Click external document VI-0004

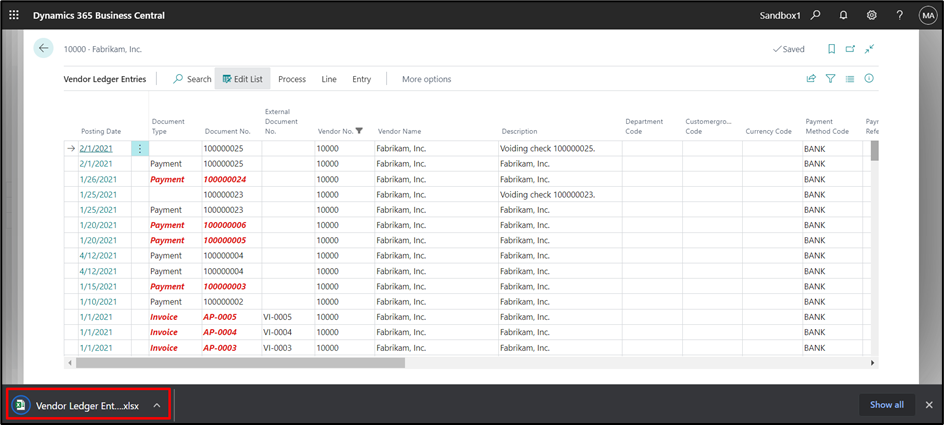pos(278,332)
